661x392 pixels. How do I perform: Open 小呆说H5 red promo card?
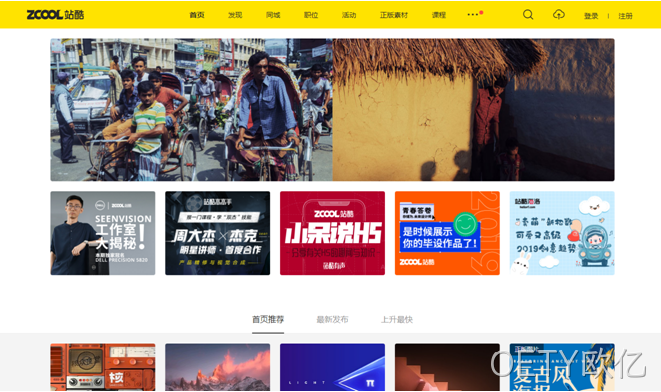(x=332, y=233)
